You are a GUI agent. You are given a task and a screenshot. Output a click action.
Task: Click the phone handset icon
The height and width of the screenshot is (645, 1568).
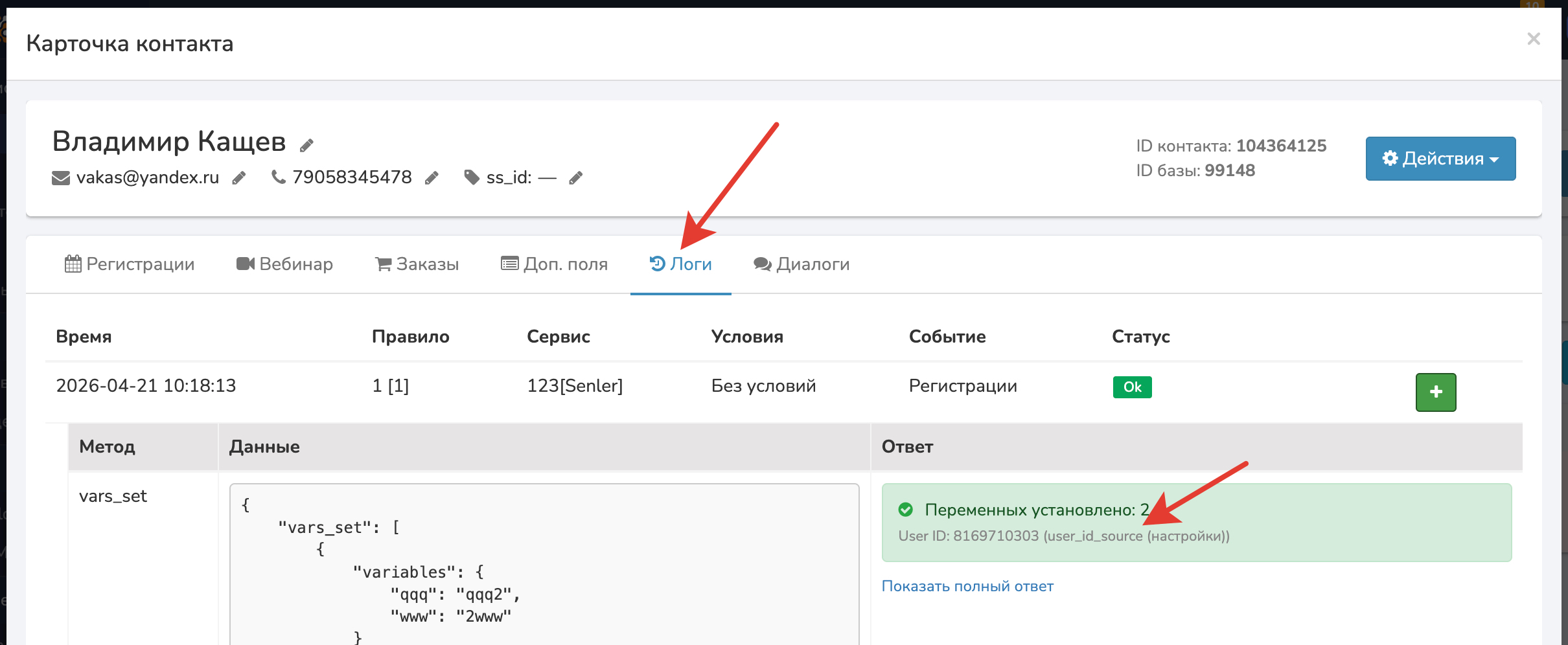pos(279,177)
